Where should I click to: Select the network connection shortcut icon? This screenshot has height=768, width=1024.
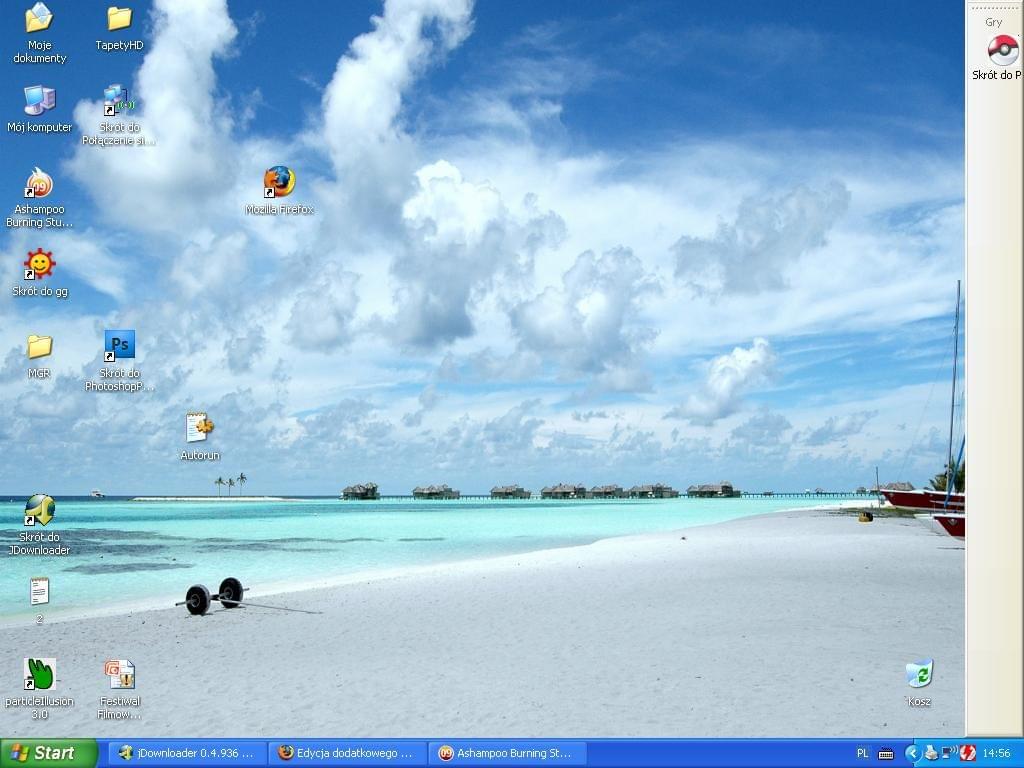pyautogui.click(x=119, y=101)
